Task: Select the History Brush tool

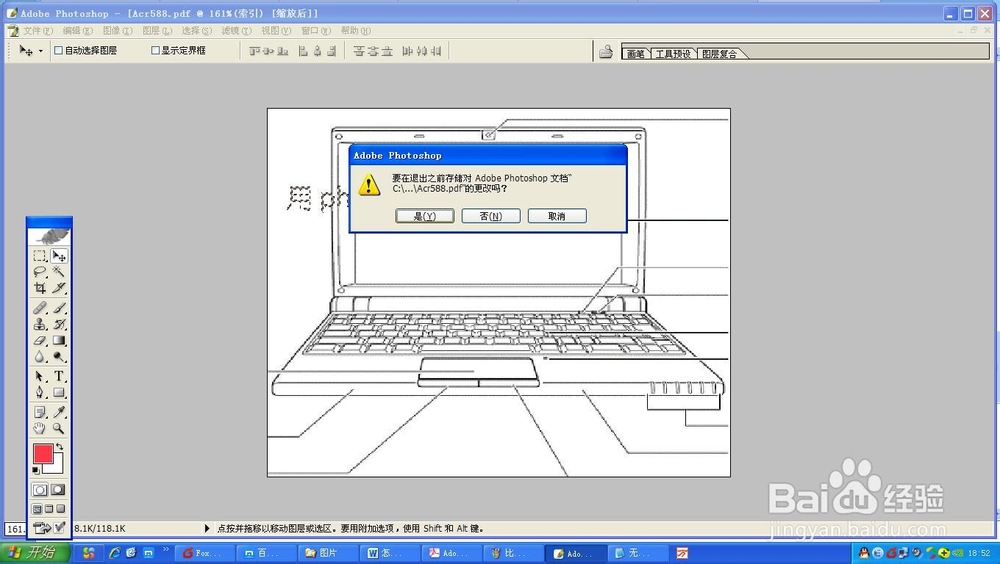Action: pos(59,324)
